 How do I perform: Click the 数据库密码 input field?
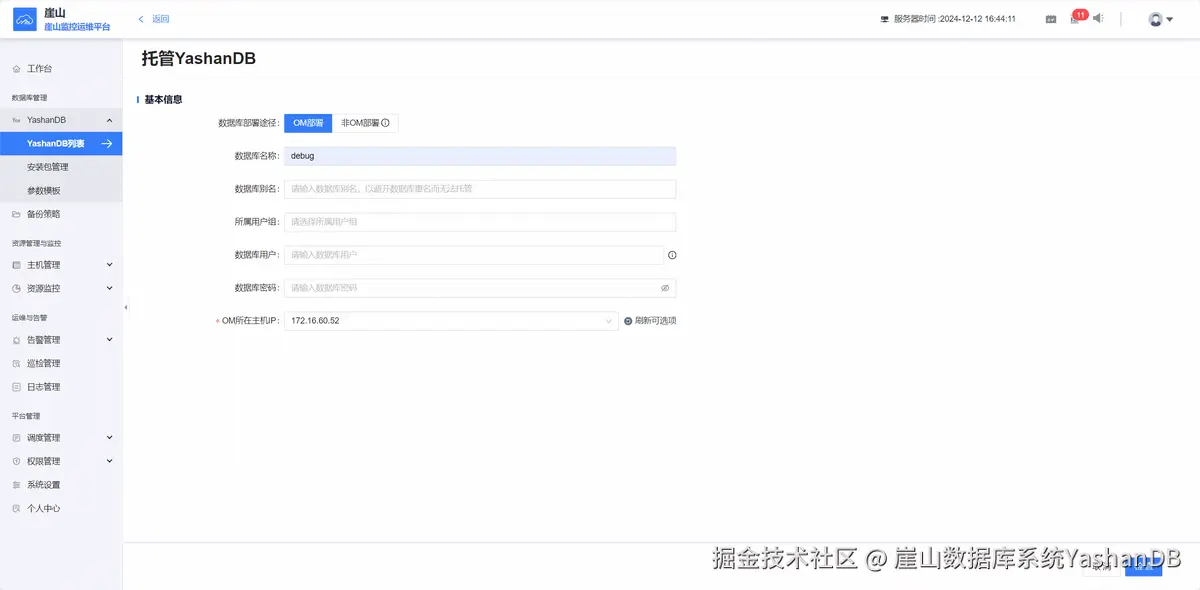[x=480, y=288]
